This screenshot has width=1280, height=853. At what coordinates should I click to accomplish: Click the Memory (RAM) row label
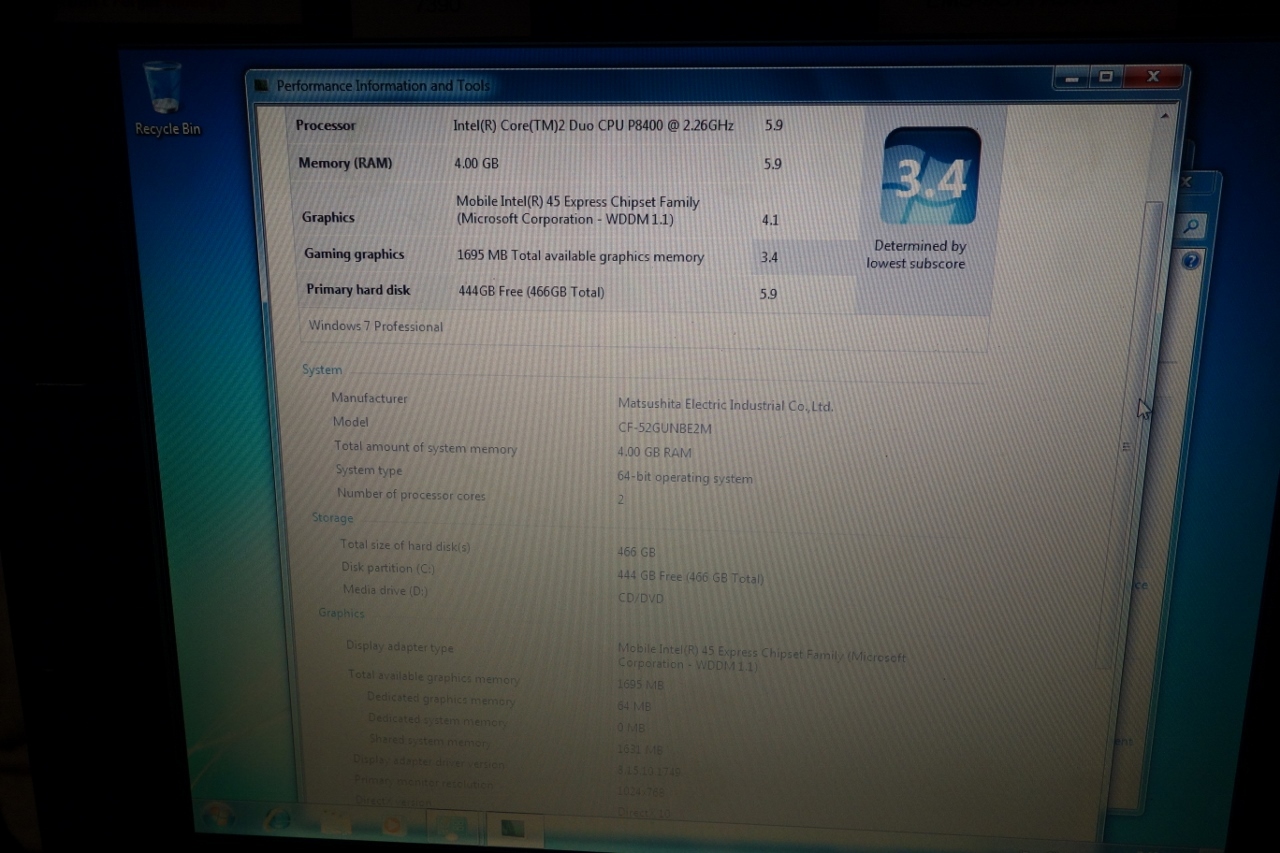[345, 163]
